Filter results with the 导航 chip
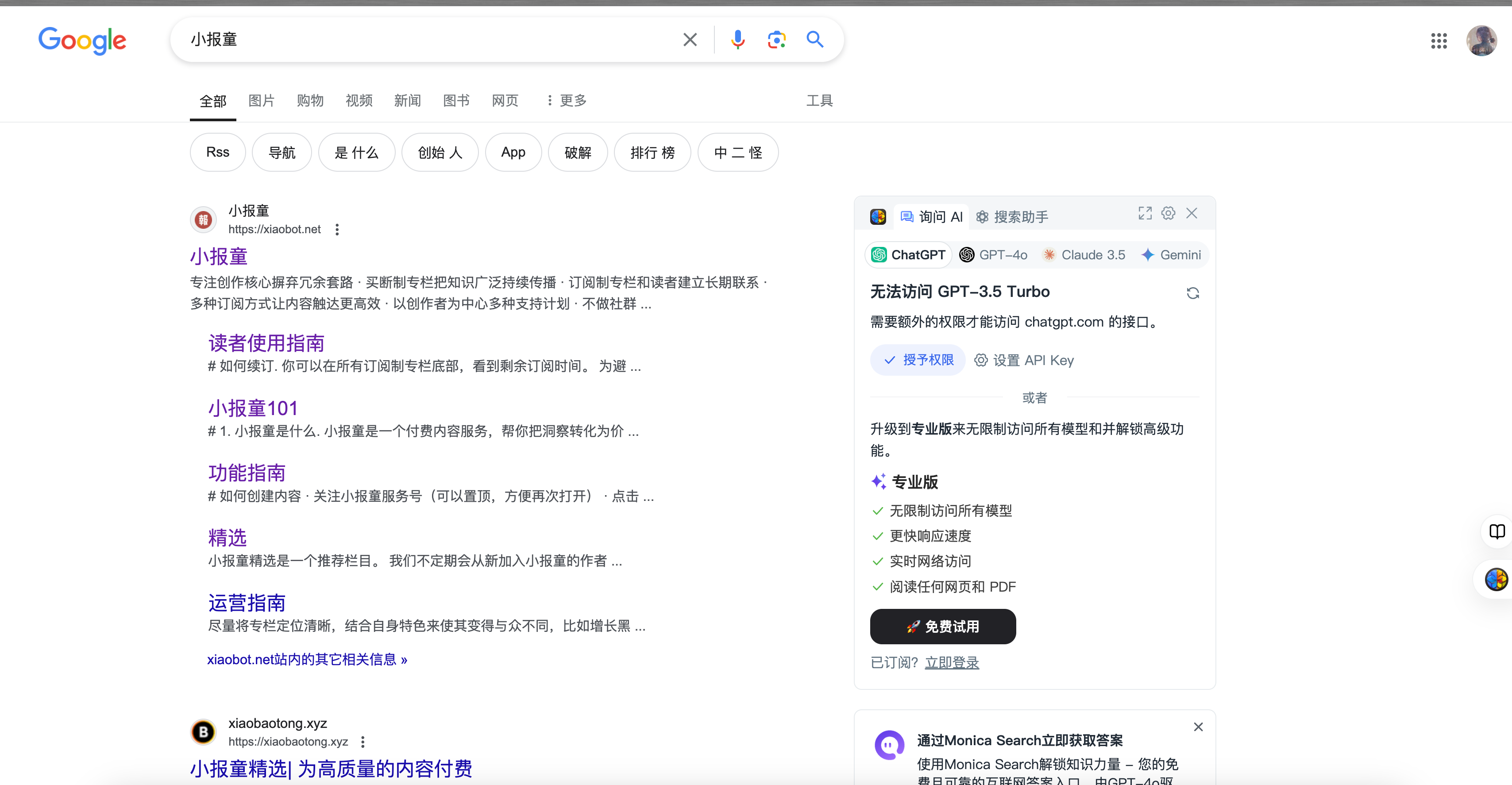This screenshot has height=785, width=1512. [x=282, y=152]
